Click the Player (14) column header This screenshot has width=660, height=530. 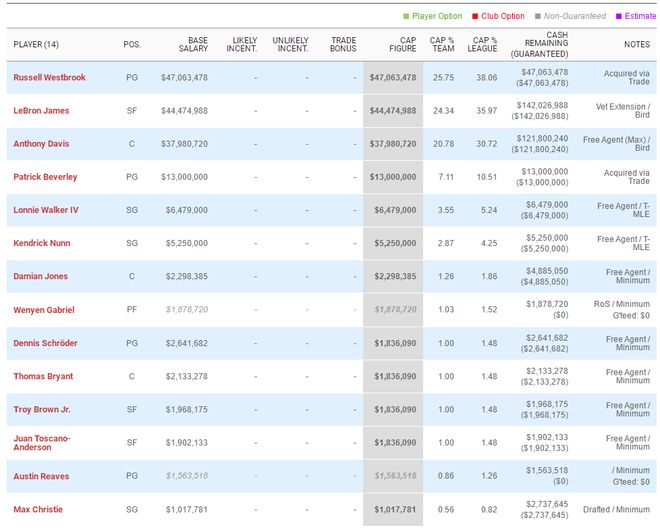point(36,45)
